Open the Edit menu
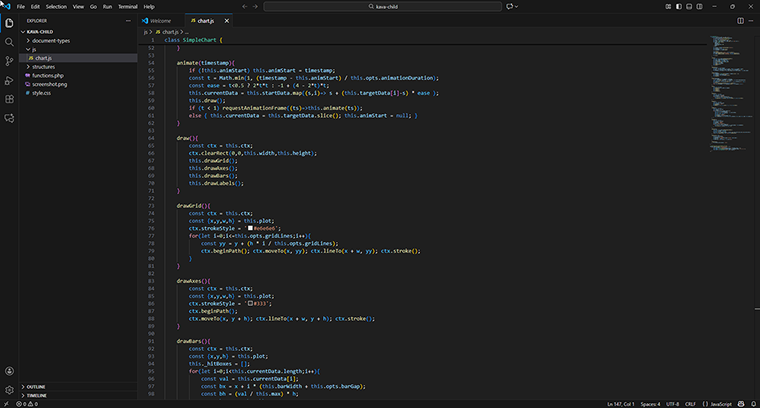The image size is (760, 408). pos(35,7)
